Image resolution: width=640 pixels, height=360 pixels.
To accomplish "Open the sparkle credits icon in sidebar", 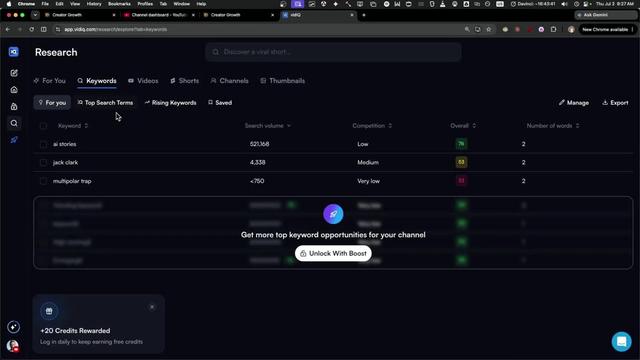I will [x=13, y=327].
